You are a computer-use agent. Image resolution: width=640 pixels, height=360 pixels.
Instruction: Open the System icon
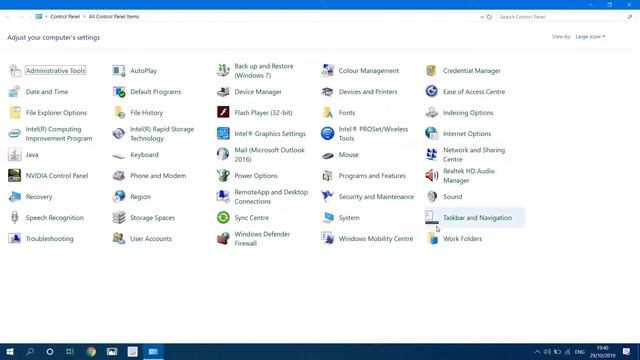[x=328, y=218]
